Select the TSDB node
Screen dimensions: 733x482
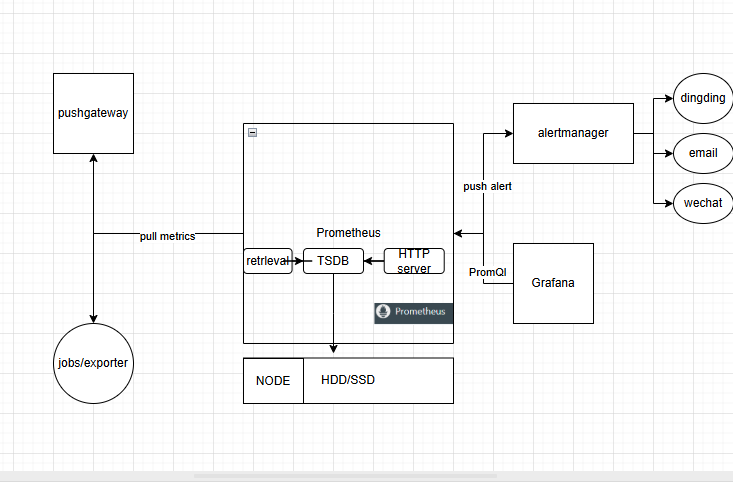(x=333, y=261)
